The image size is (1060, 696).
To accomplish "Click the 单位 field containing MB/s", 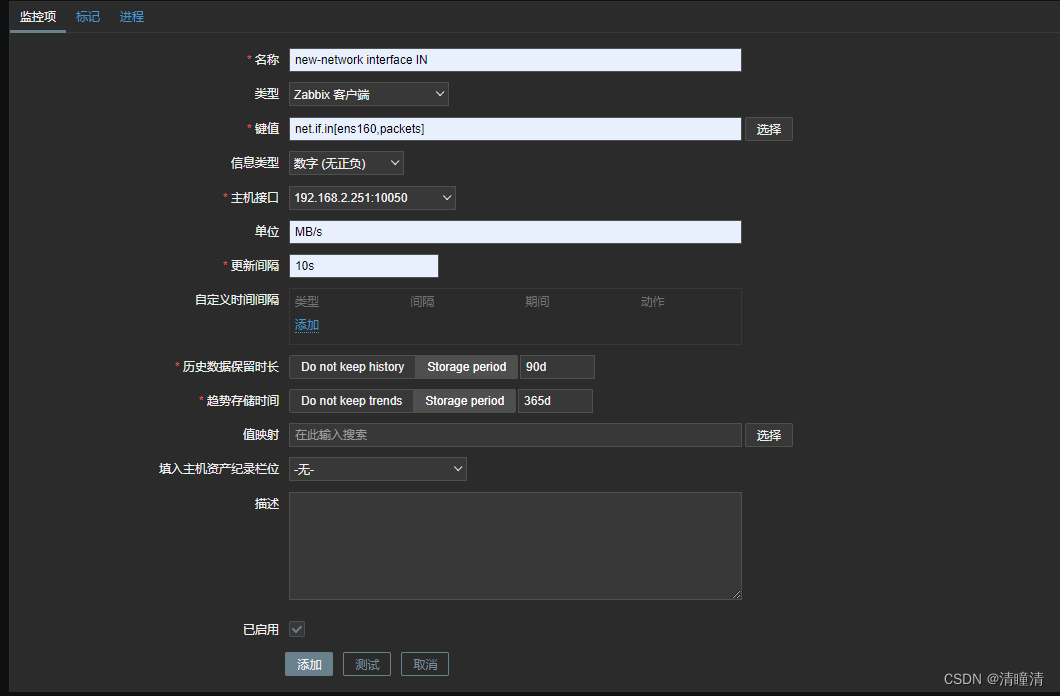I will 515,232.
